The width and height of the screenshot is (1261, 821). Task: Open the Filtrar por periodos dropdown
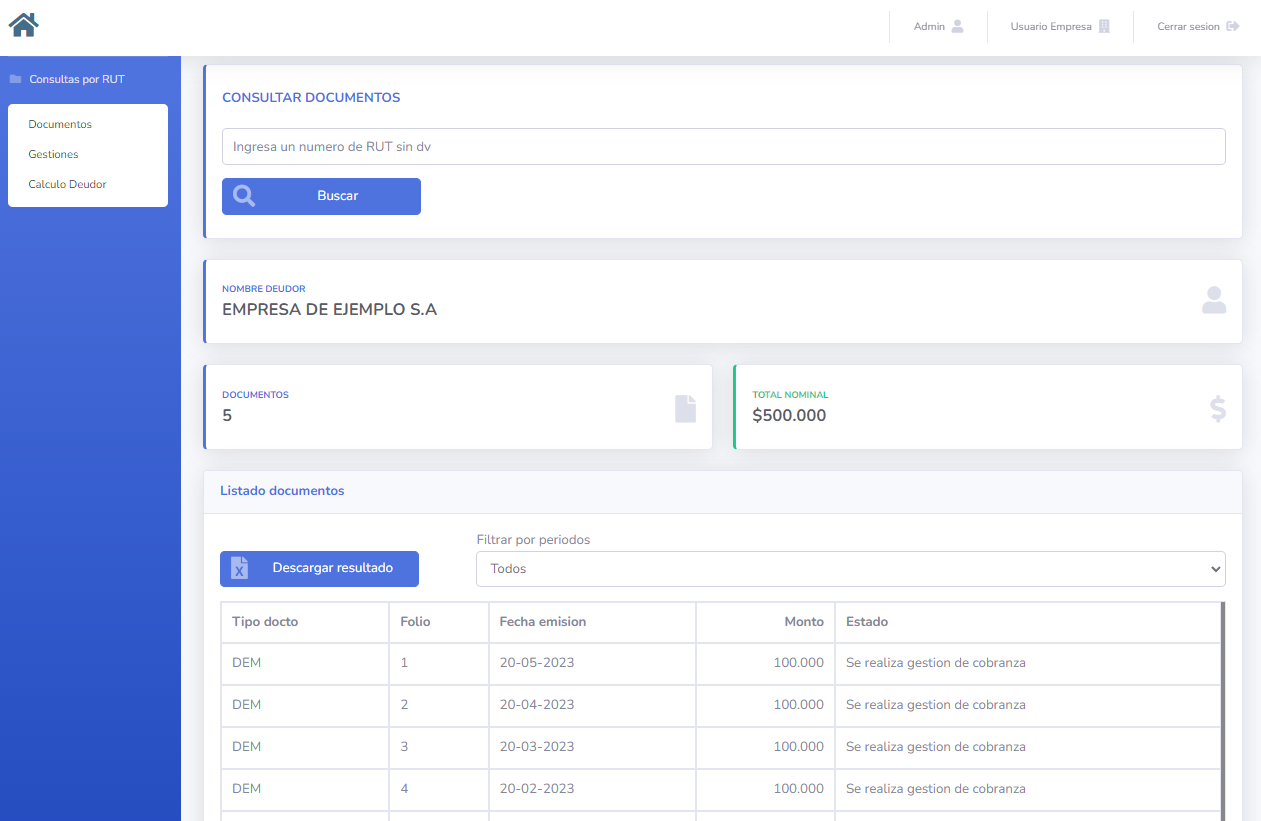coord(850,569)
